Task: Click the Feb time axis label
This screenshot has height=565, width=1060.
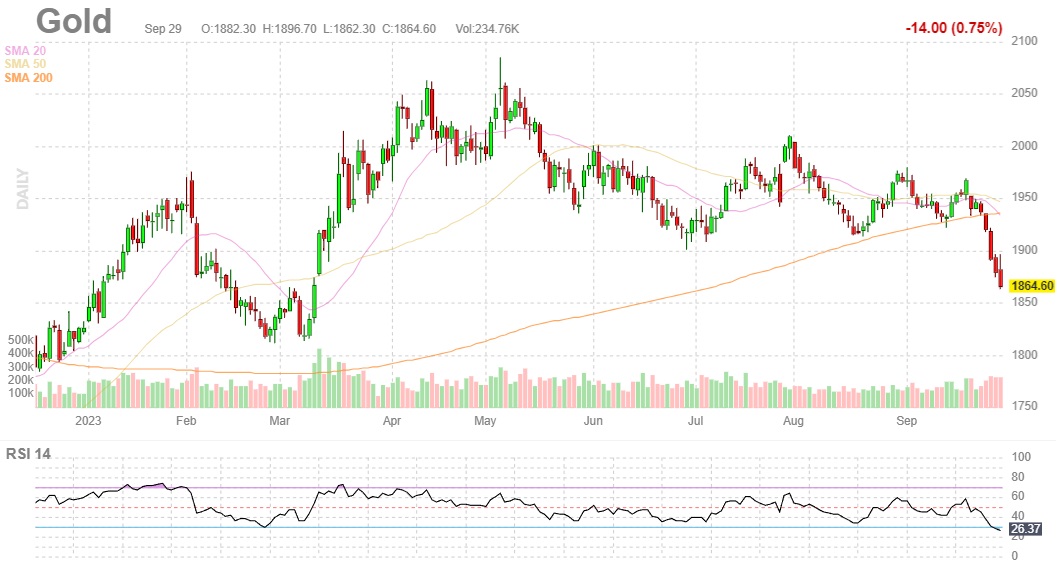Action: (186, 420)
